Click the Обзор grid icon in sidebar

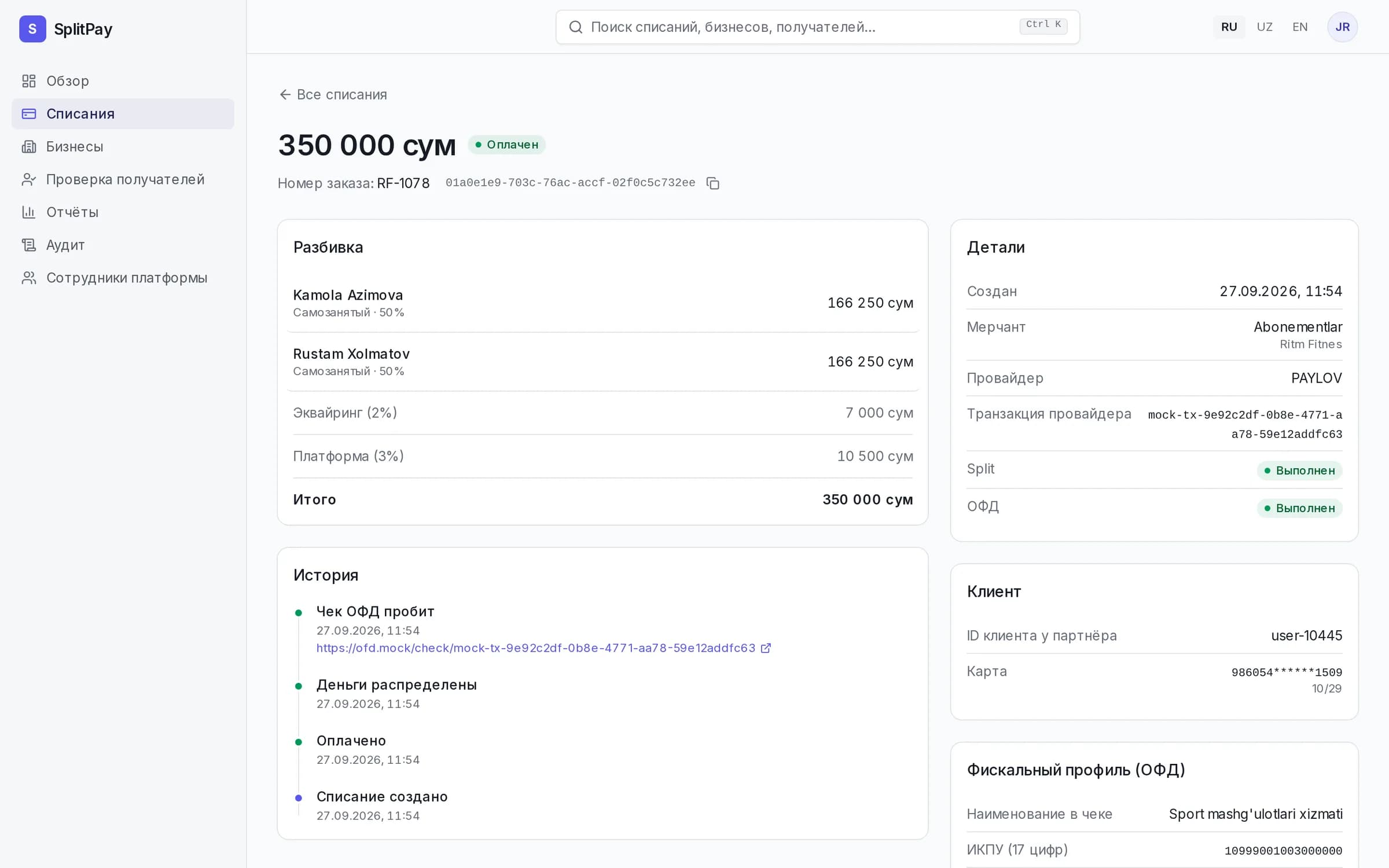click(29, 81)
